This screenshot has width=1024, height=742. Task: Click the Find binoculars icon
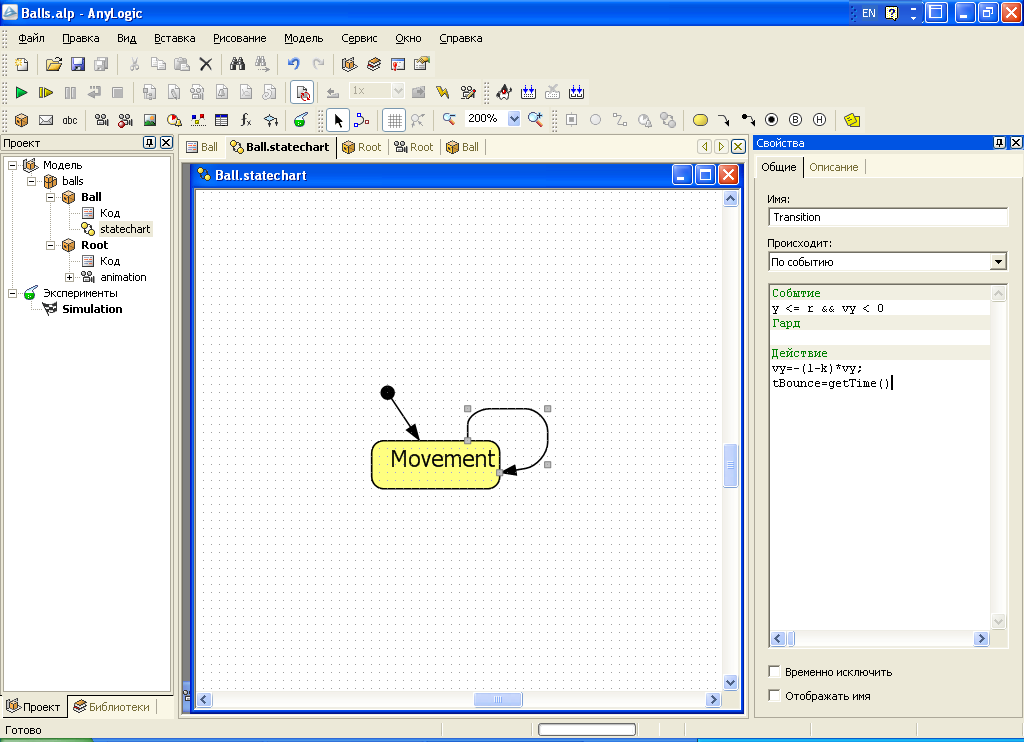pyautogui.click(x=237, y=64)
